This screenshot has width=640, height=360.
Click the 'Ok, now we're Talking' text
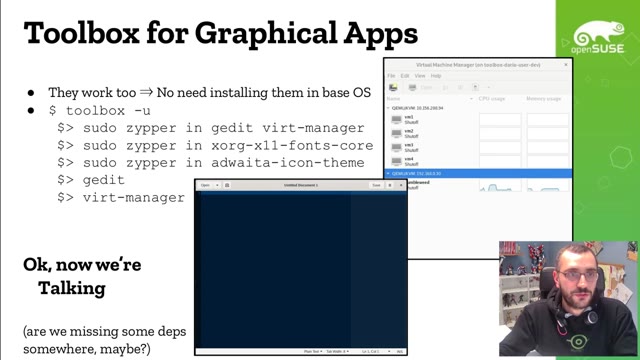(x=82, y=277)
